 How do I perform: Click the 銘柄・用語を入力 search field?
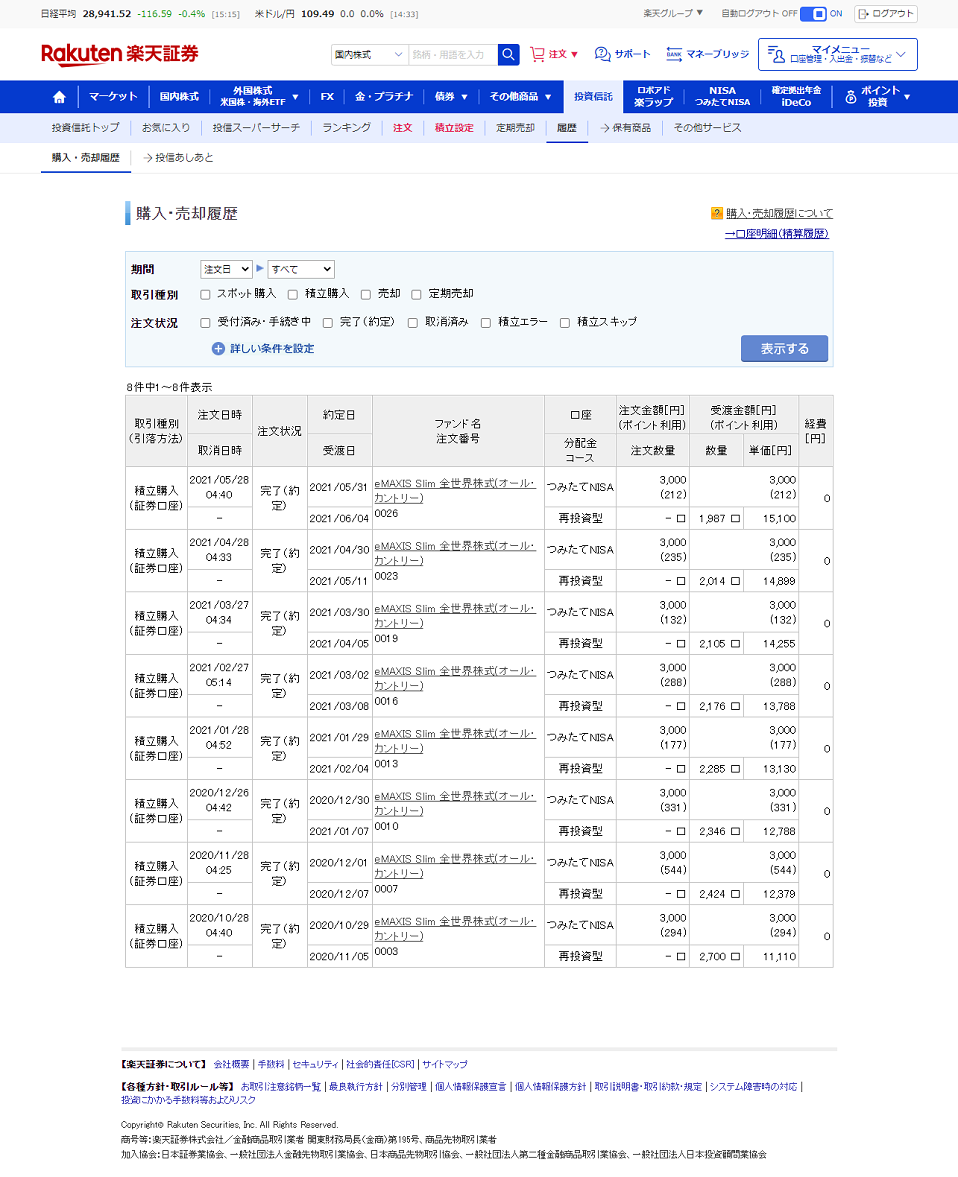(453, 54)
